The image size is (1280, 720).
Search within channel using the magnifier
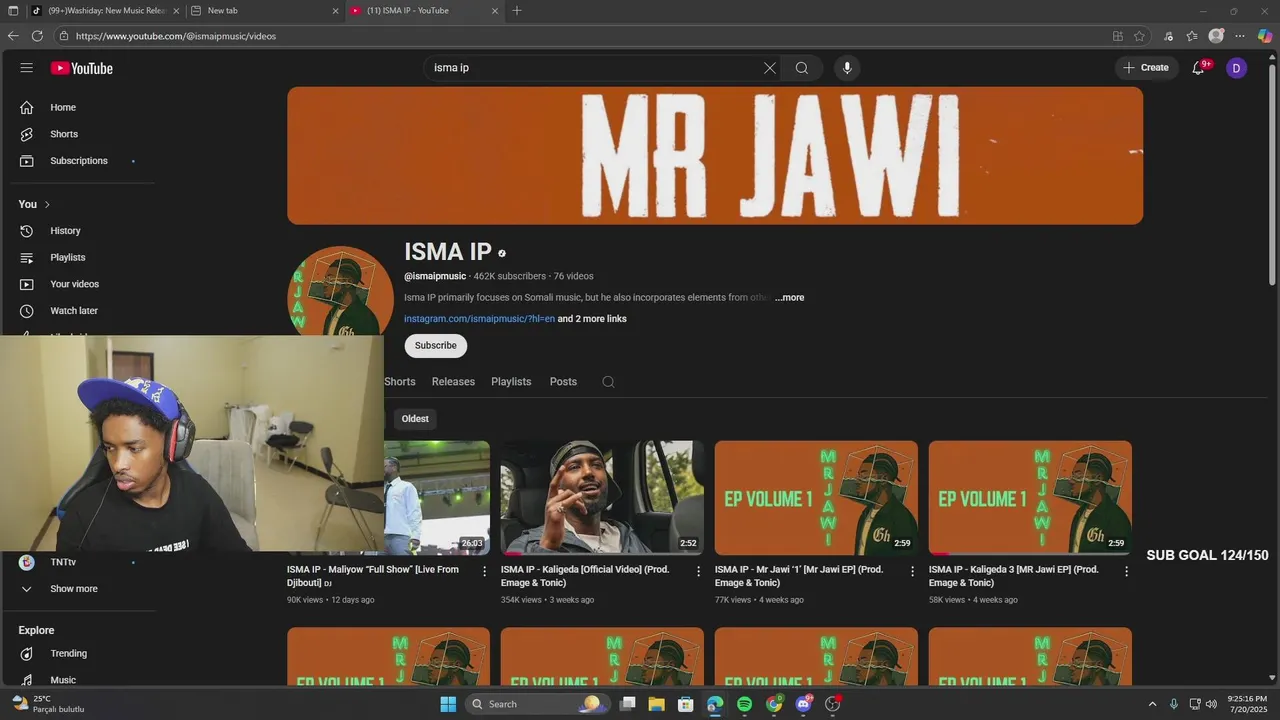pyautogui.click(x=608, y=382)
